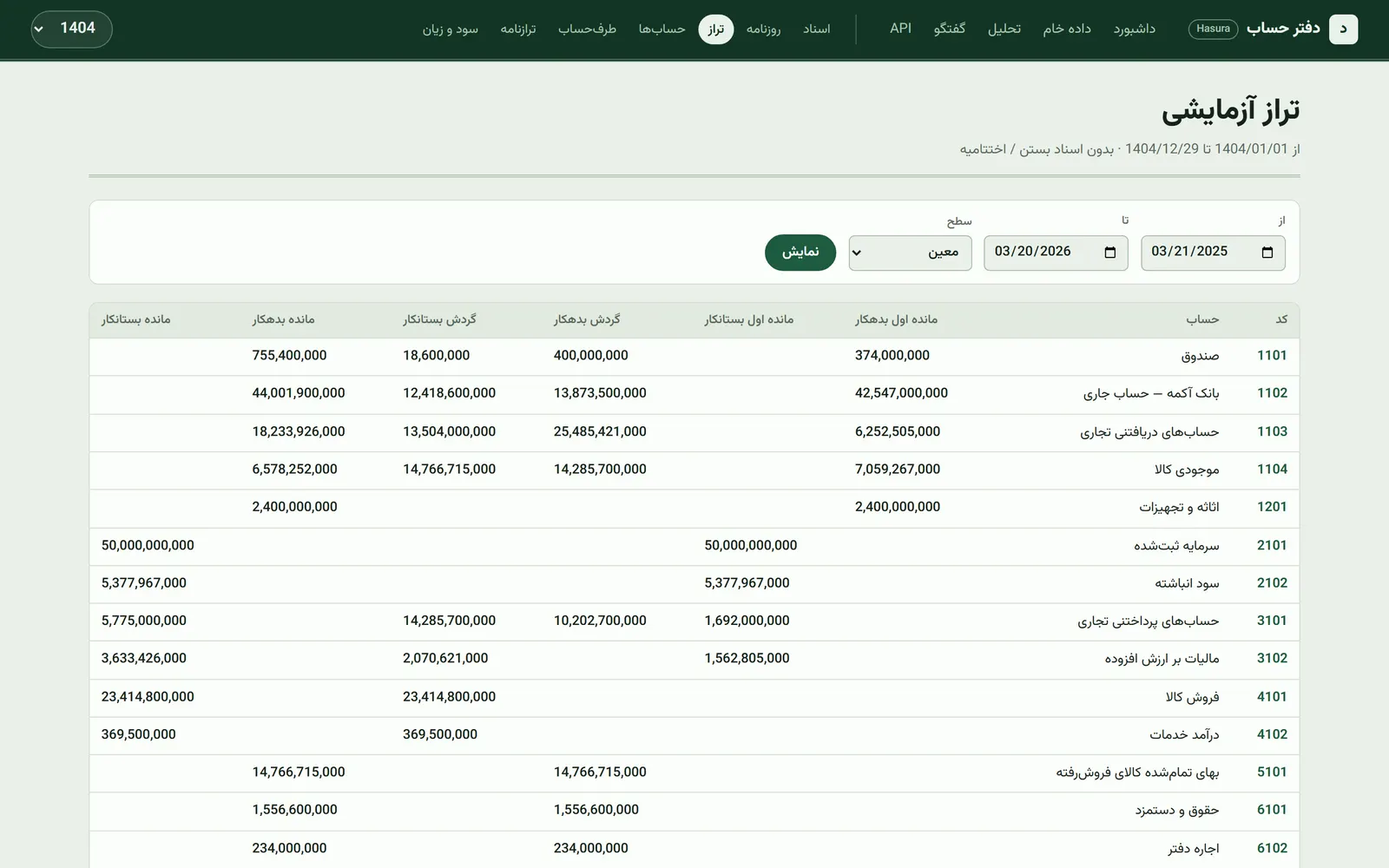1389x868 pixels.
Task: Open account code 1201 link
Action: [x=1272, y=507]
